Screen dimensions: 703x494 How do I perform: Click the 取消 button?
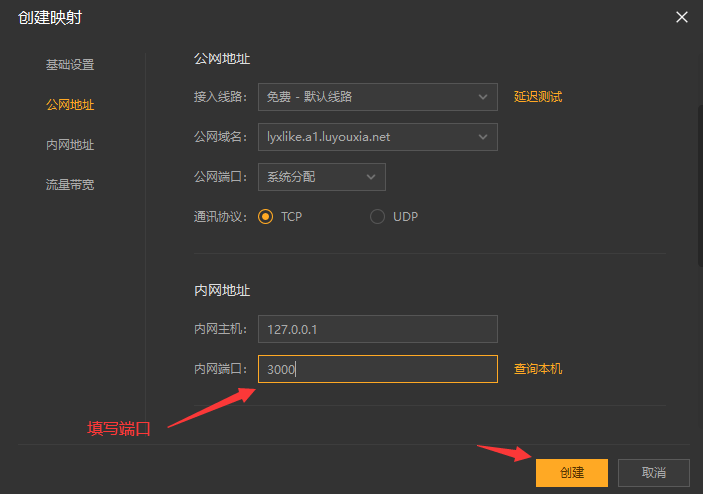[x=654, y=472]
